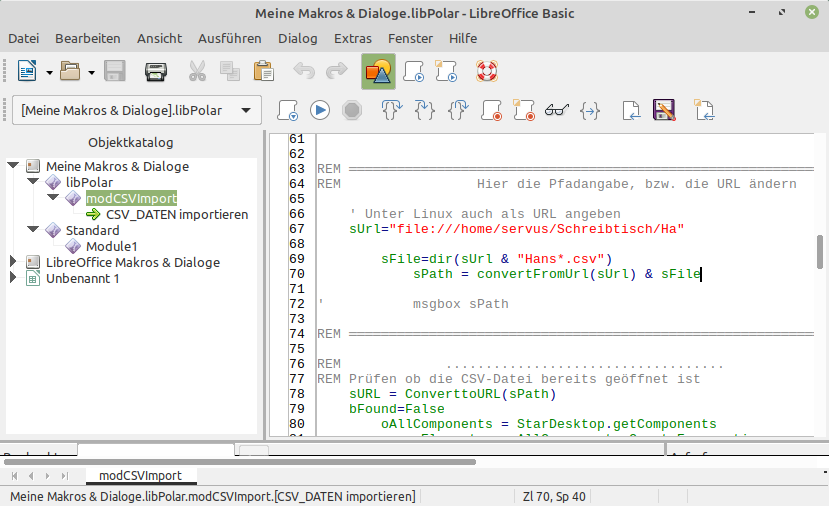Click the Zl 70, Sp 40 status field
Image resolution: width=829 pixels, height=506 pixels.
(554, 496)
